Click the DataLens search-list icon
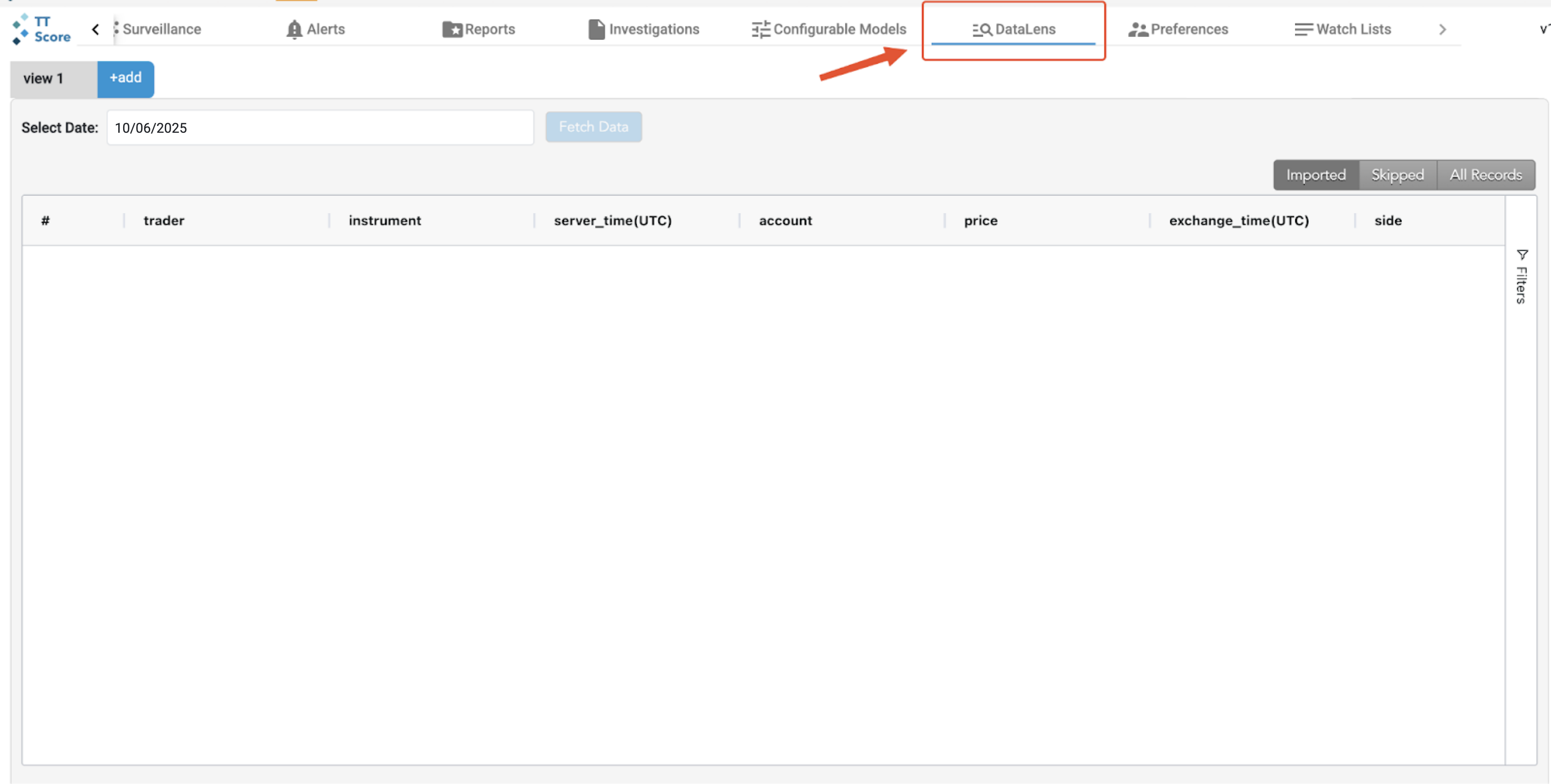 click(x=982, y=29)
